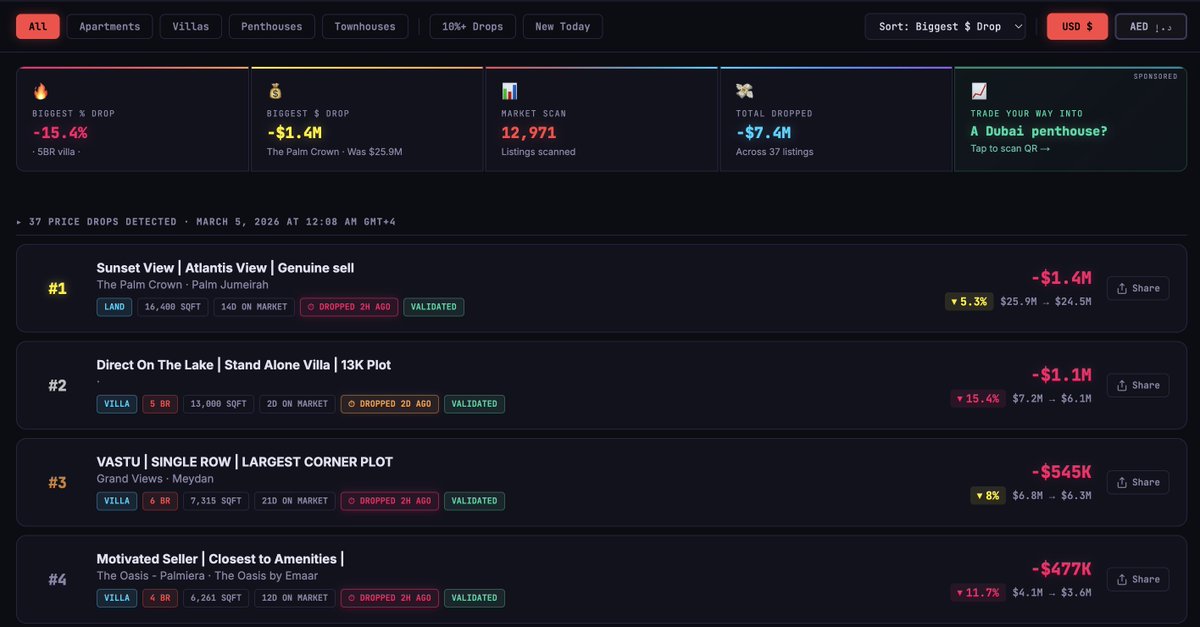Click the -$7.4M total dropped value

(x=763, y=132)
